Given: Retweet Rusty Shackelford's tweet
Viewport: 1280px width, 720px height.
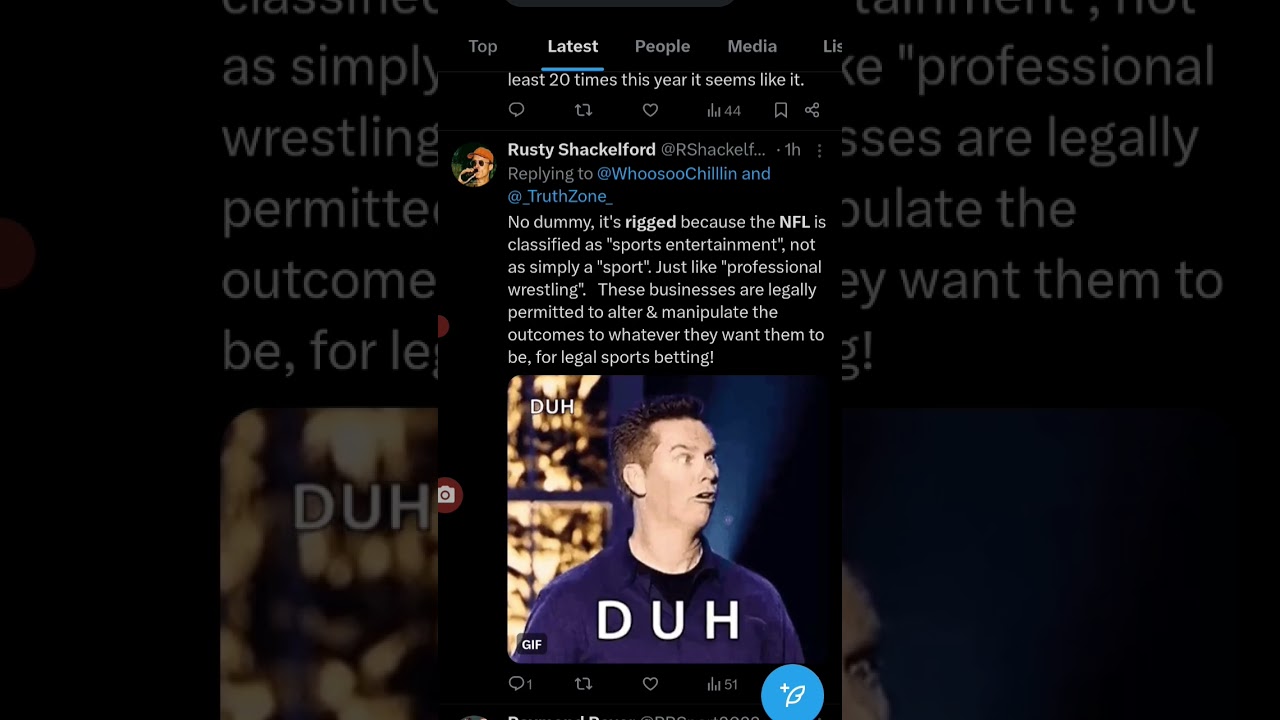Looking at the screenshot, I should (584, 684).
